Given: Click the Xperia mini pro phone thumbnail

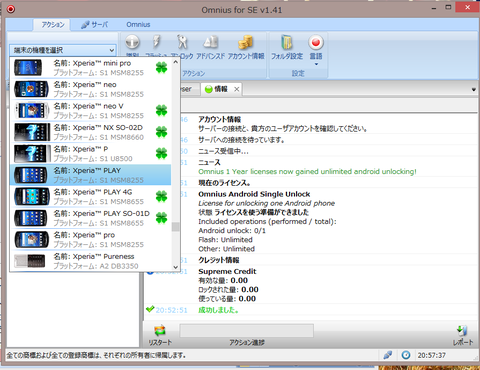Looking at the screenshot, I should coord(29,68).
